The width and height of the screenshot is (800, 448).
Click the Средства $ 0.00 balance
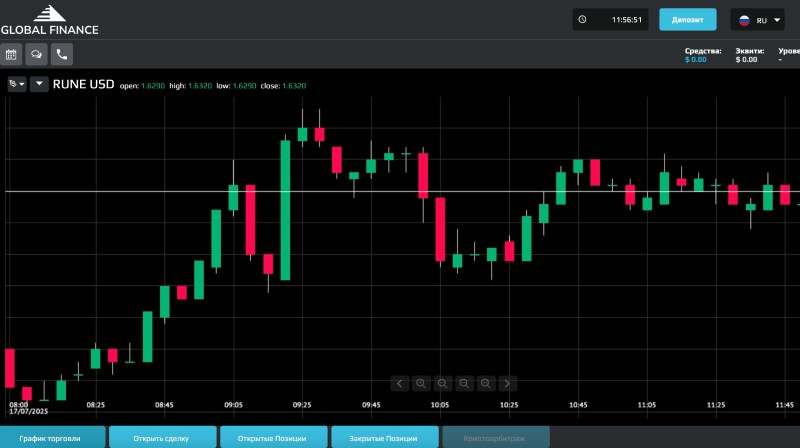click(x=703, y=55)
